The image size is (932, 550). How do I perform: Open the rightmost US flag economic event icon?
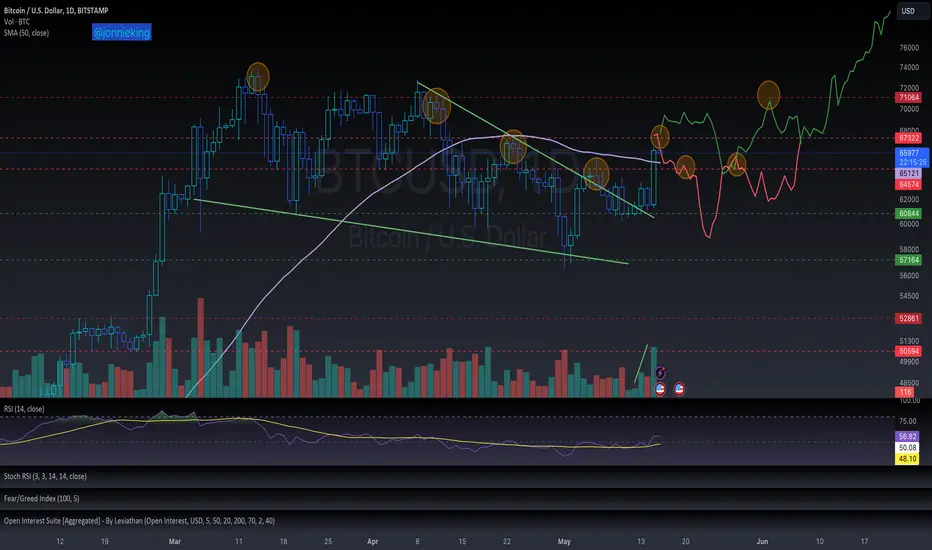point(679,389)
